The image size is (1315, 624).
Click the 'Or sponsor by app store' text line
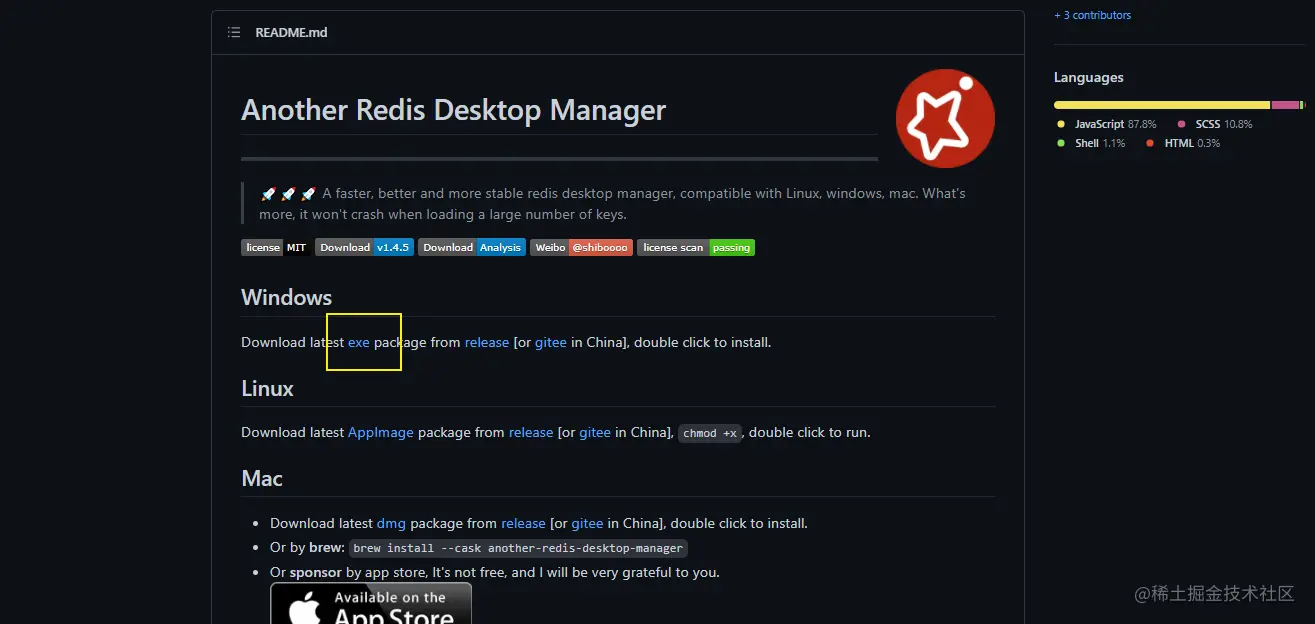(495, 573)
